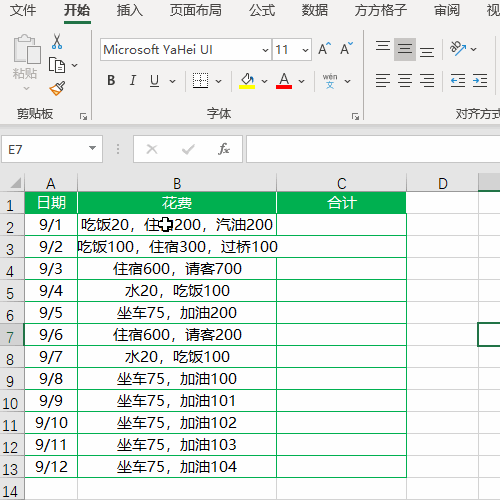
Task: Expand Paste options arrow
Action: (x=27, y=89)
